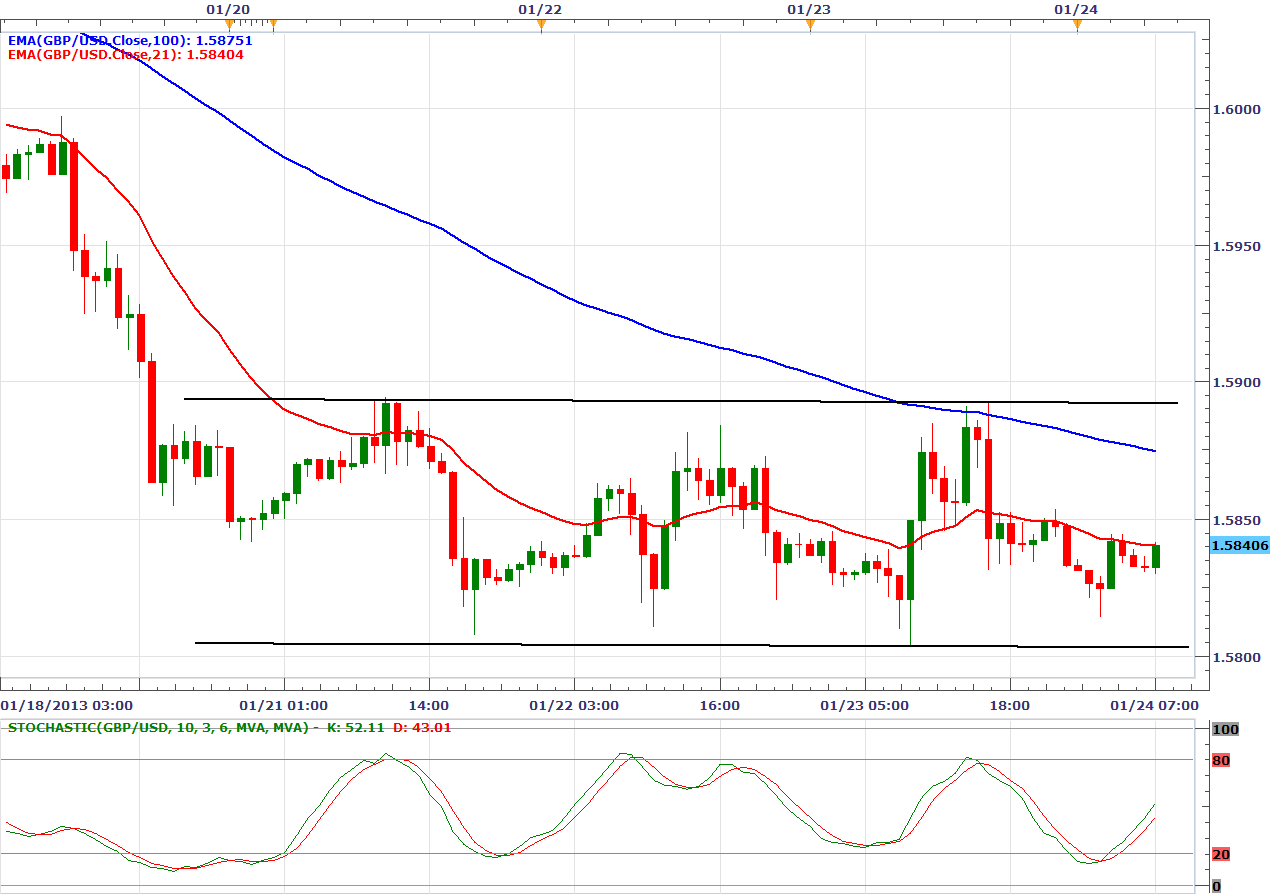Image resolution: width=1274 pixels, height=894 pixels.
Task: Select the upper black resistance line
Action: click(680, 400)
